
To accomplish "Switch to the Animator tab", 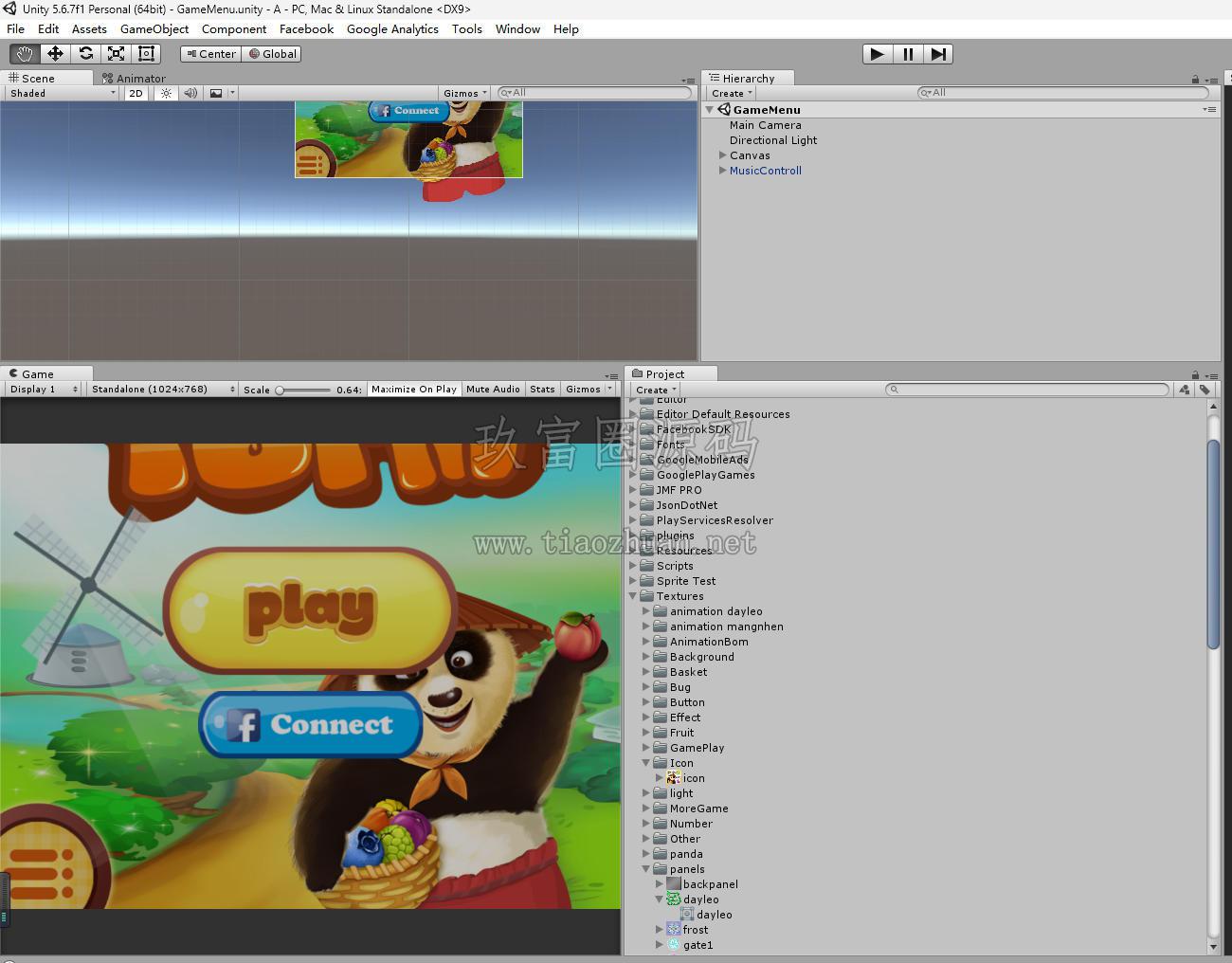I will (134, 78).
